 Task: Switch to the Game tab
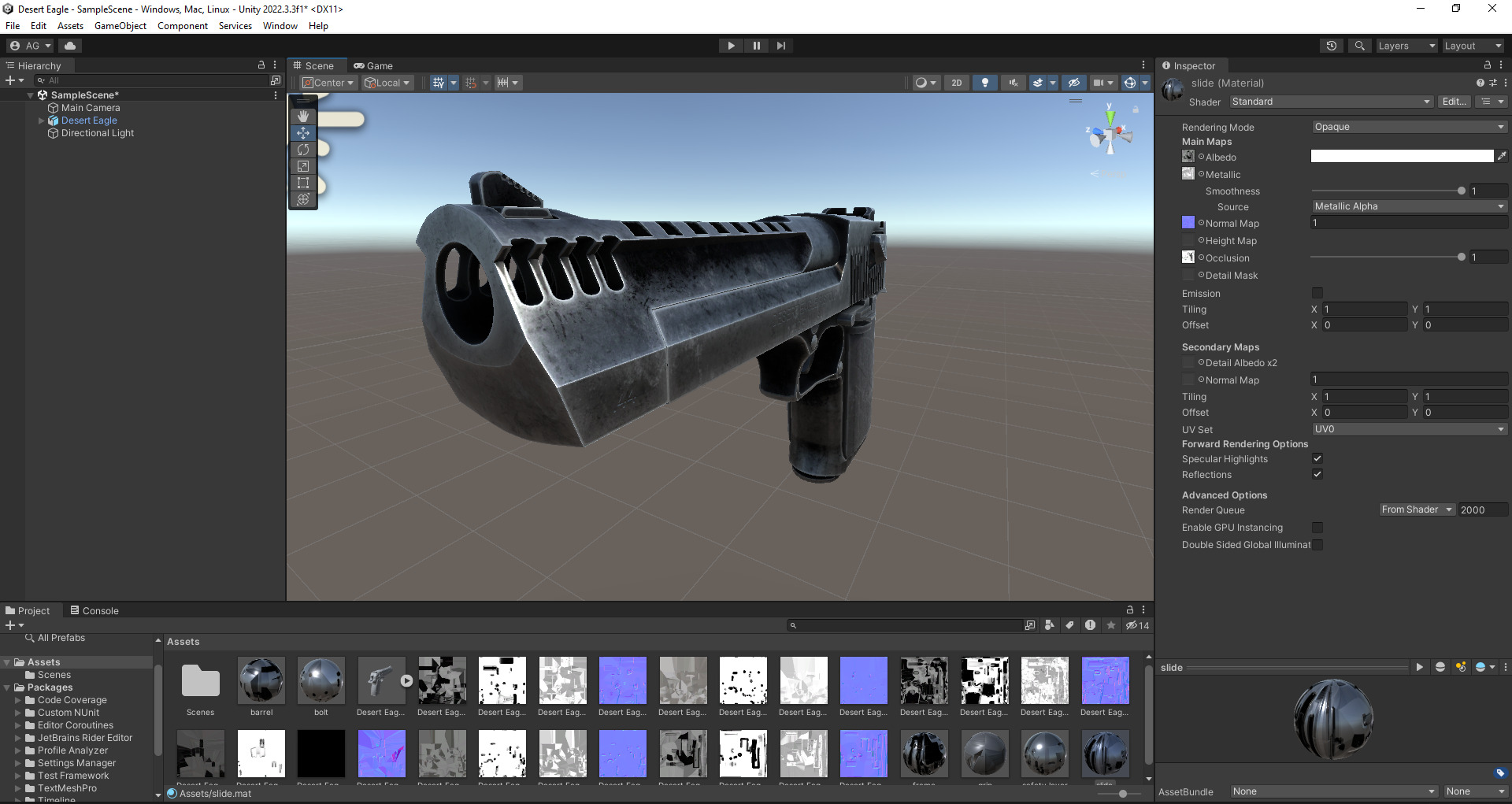pyautogui.click(x=373, y=65)
